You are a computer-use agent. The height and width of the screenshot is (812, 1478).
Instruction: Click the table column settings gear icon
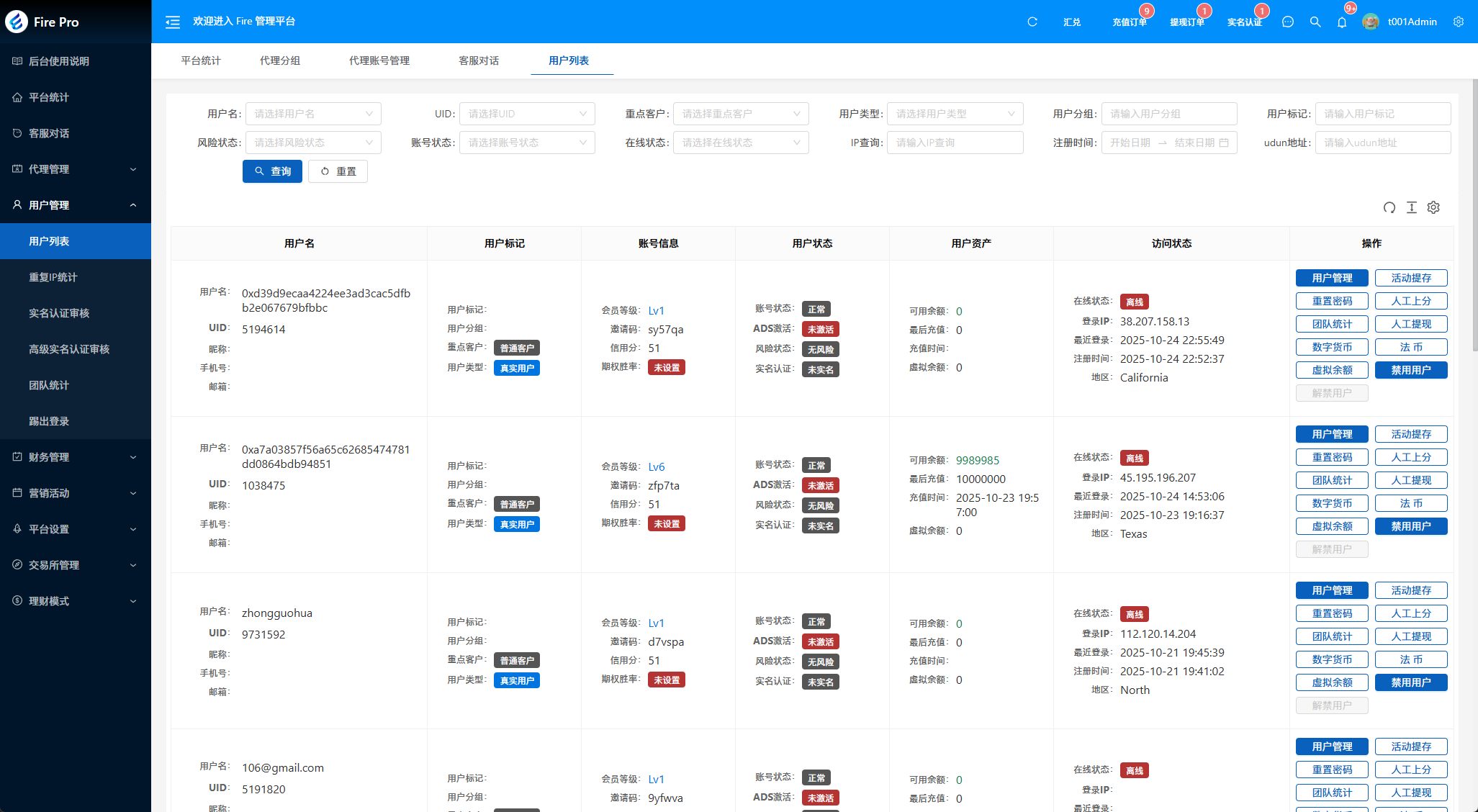coord(1433,207)
